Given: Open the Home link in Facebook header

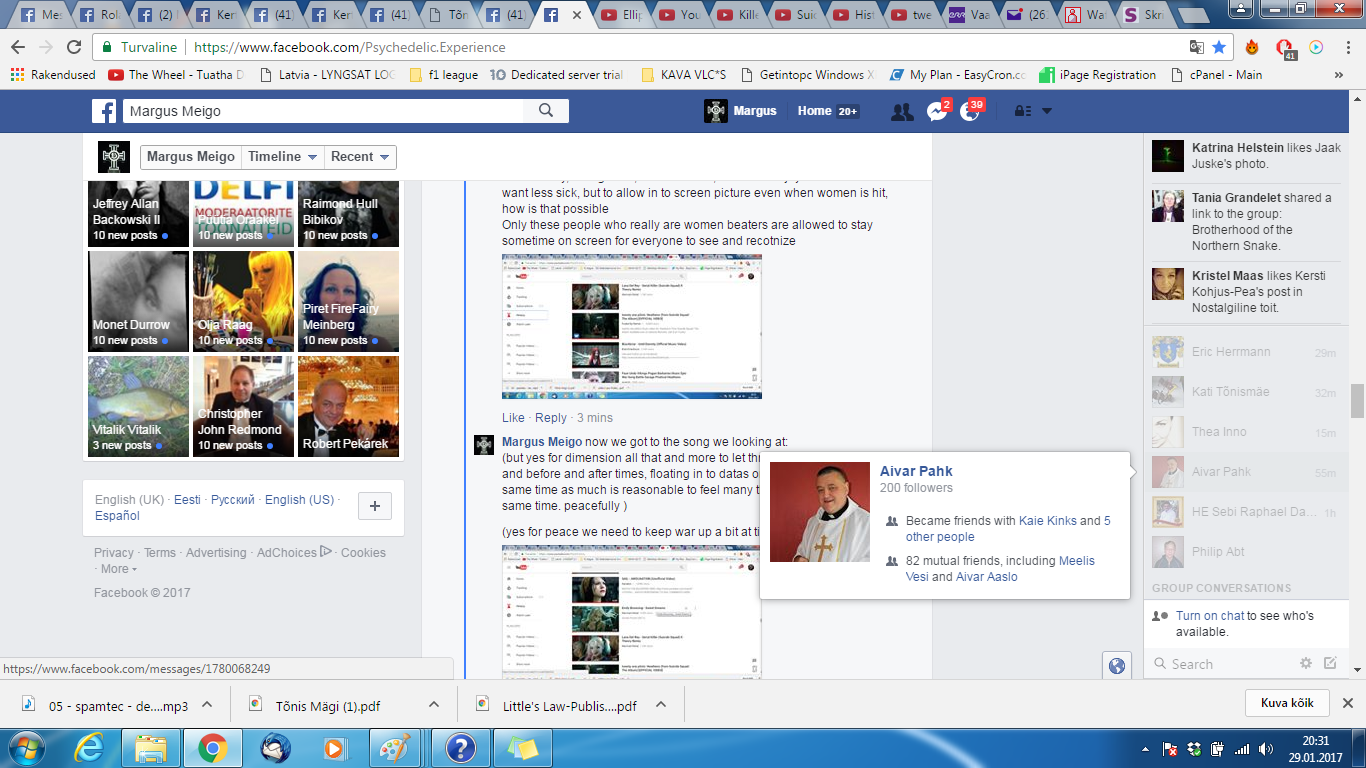Looking at the screenshot, I should tap(814, 111).
